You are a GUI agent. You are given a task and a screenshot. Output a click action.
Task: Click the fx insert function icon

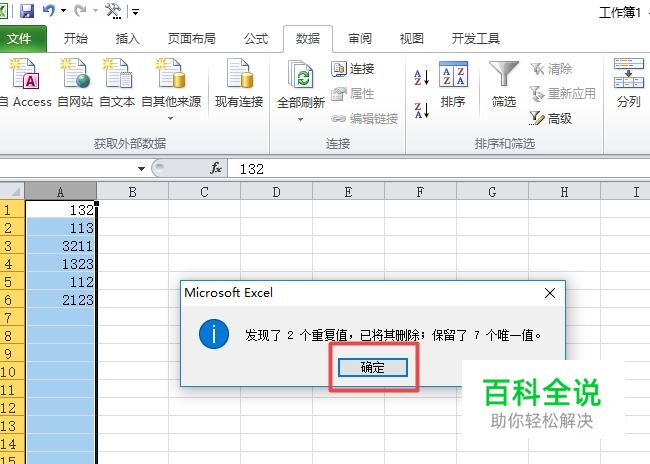point(216,168)
